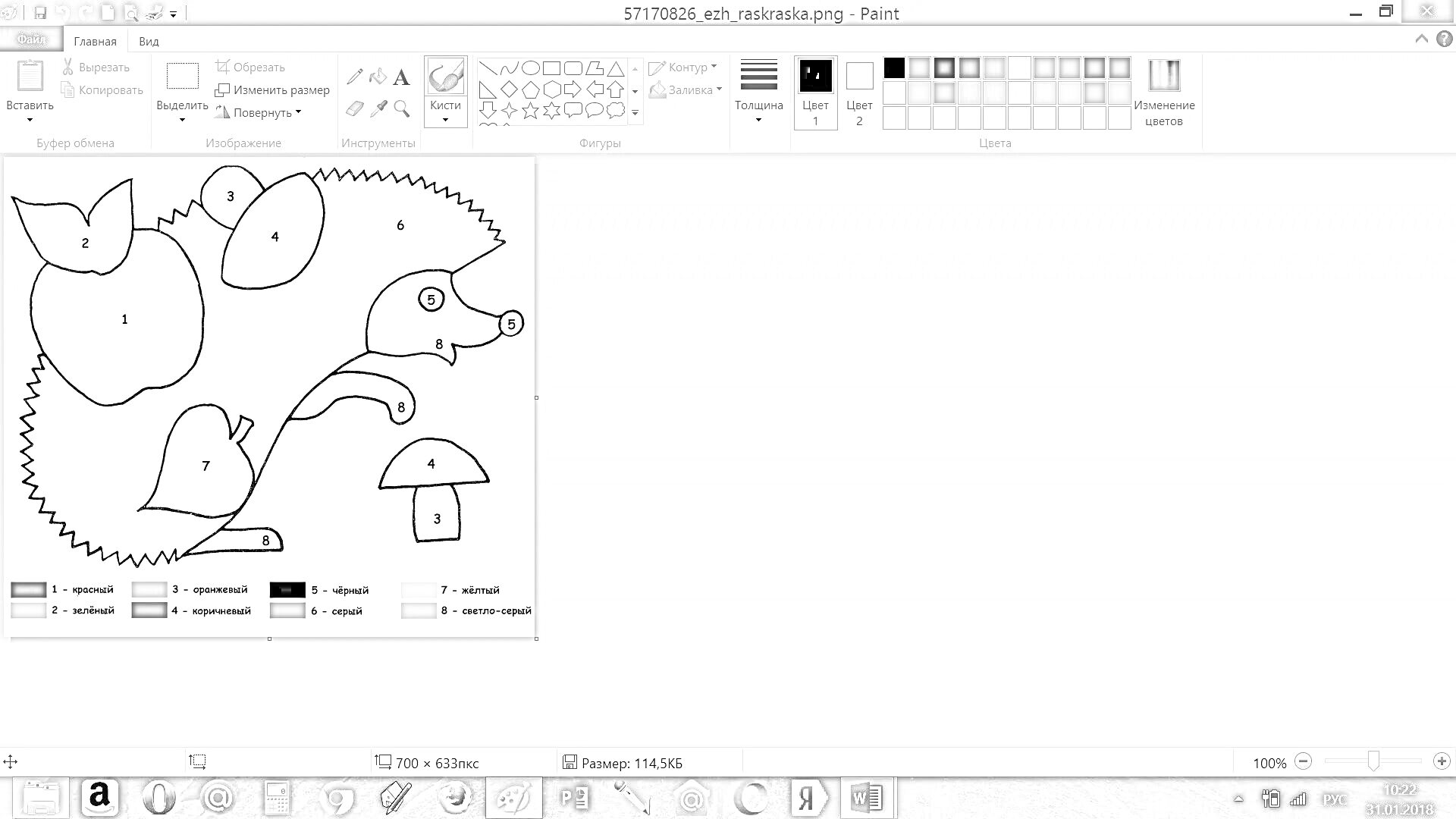This screenshot has height=819, width=1456.
Task: Choose the Rounded rectangle shape
Action: point(573,68)
